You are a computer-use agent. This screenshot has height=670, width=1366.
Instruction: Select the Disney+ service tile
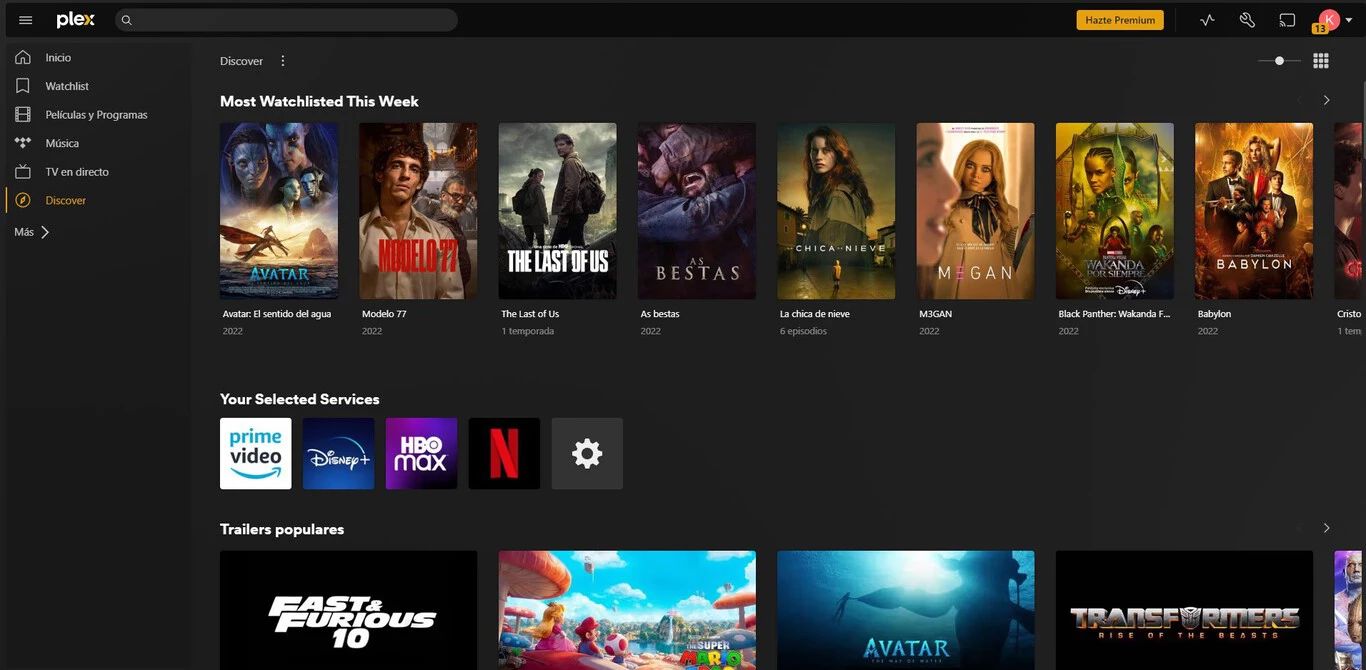pos(339,454)
